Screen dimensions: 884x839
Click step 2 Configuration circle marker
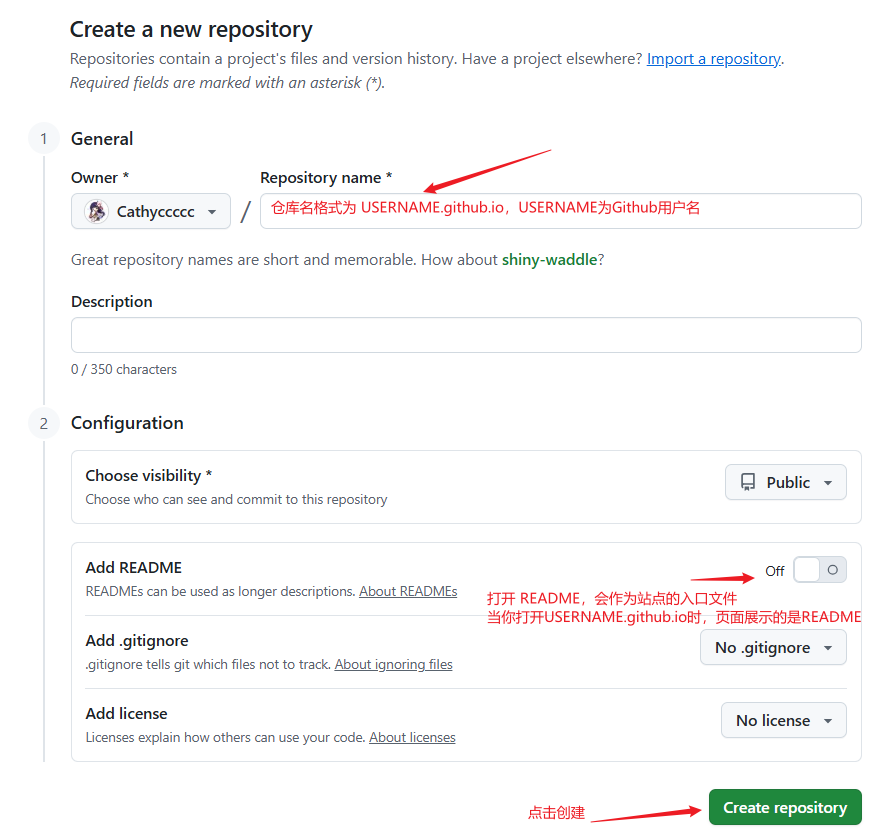[x=43, y=423]
